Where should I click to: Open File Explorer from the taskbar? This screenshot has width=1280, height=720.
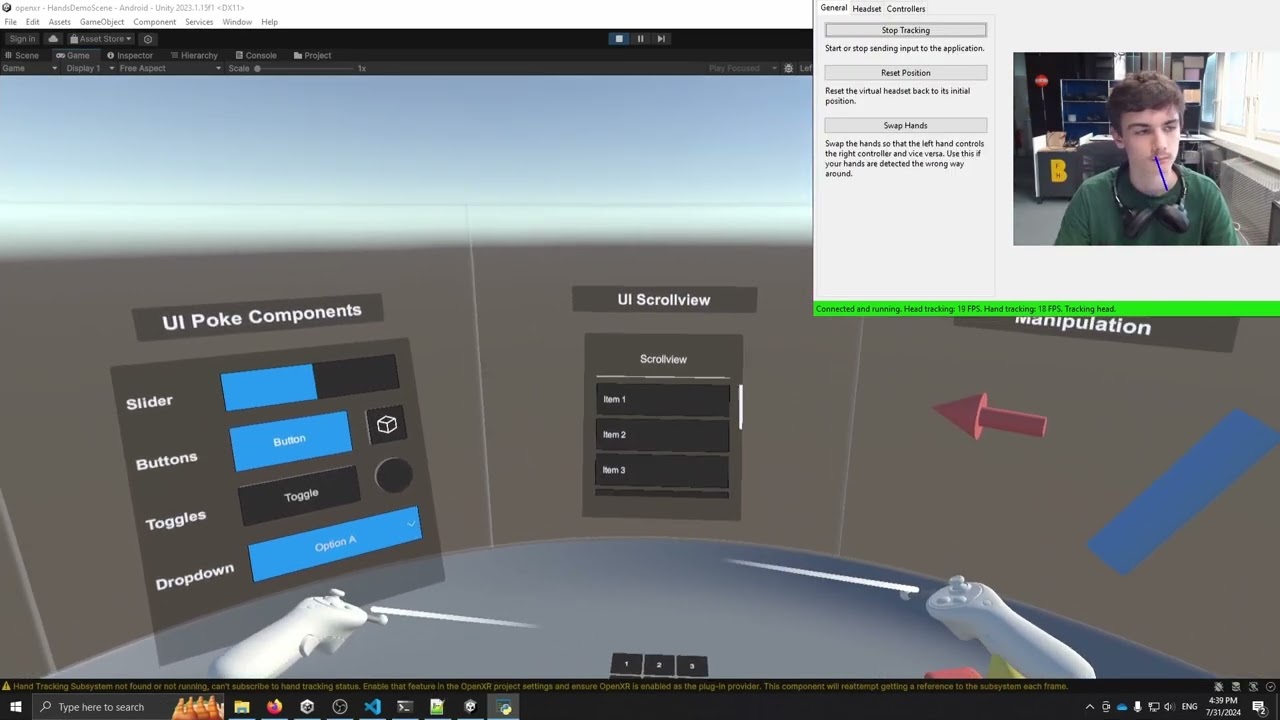(241, 707)
